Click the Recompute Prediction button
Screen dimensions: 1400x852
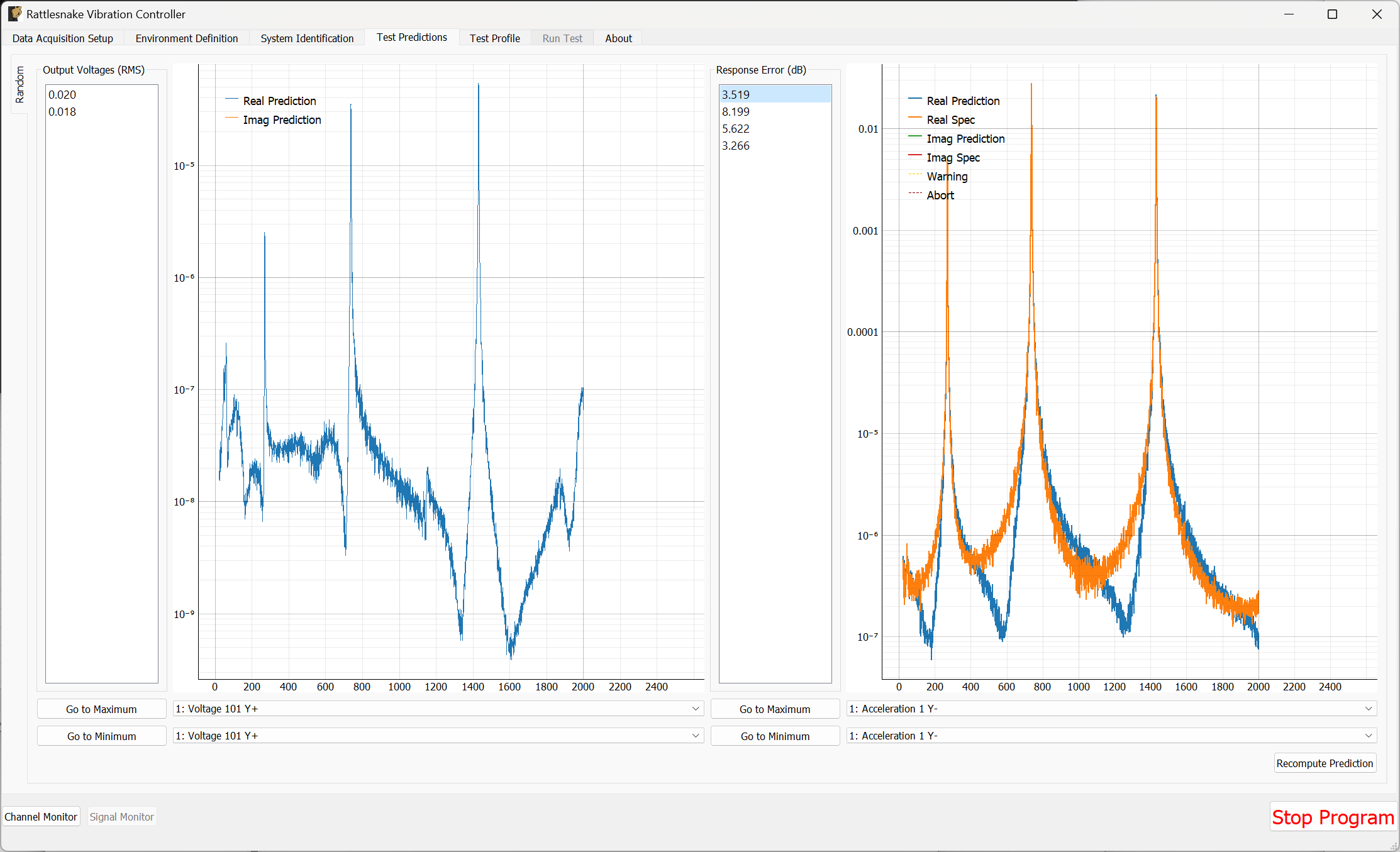(1325, 763)
